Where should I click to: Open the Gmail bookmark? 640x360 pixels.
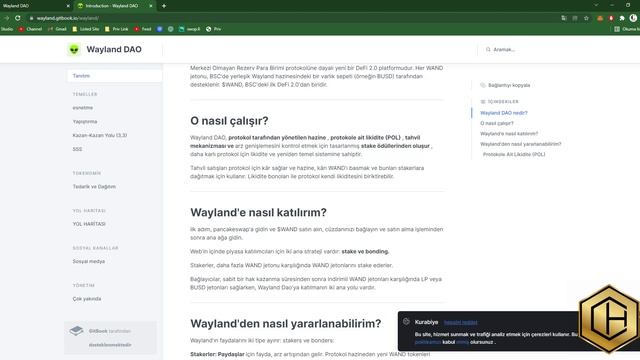pos(57,29)
